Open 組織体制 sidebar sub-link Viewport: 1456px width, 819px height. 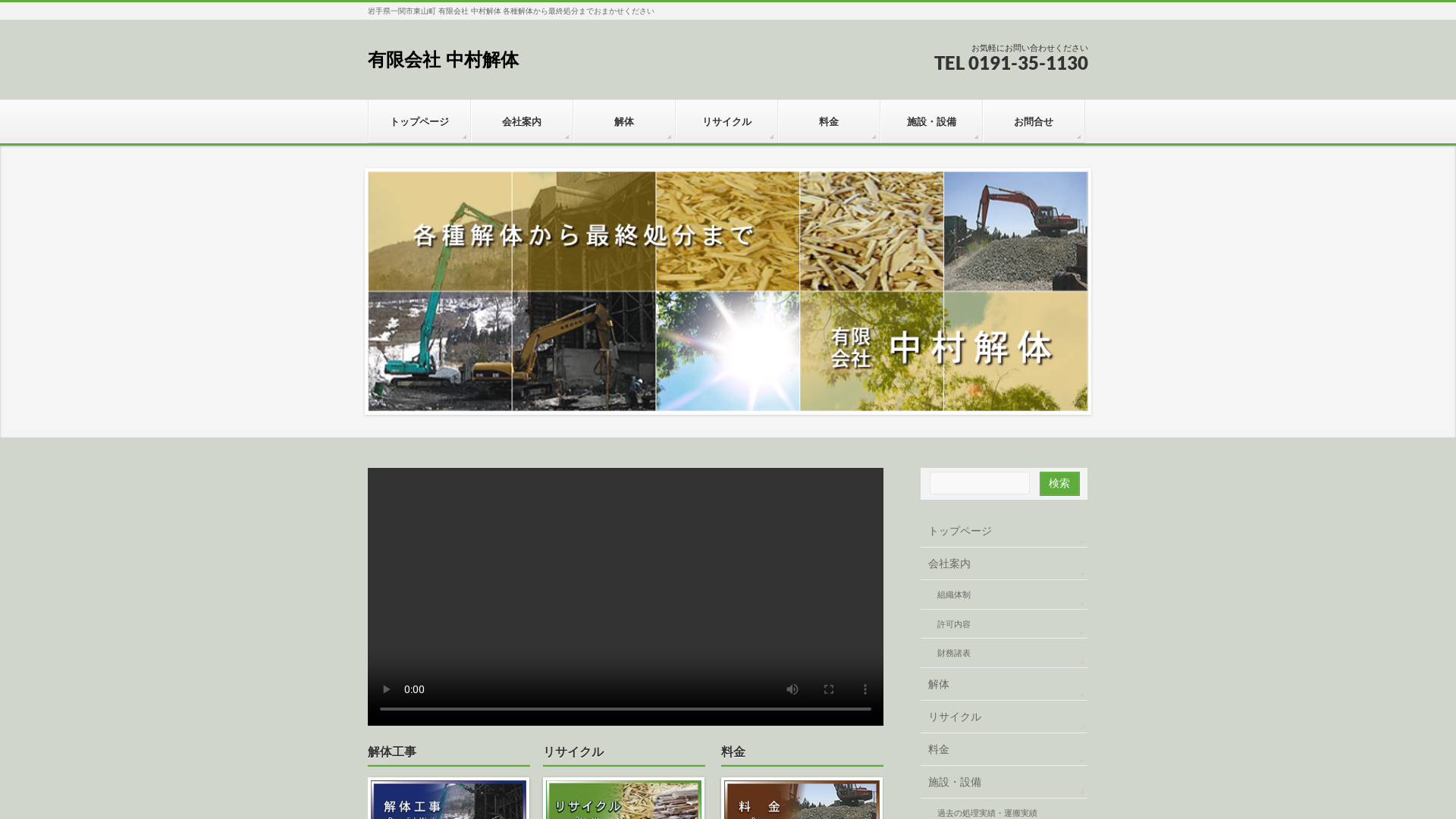pos(953,595)
